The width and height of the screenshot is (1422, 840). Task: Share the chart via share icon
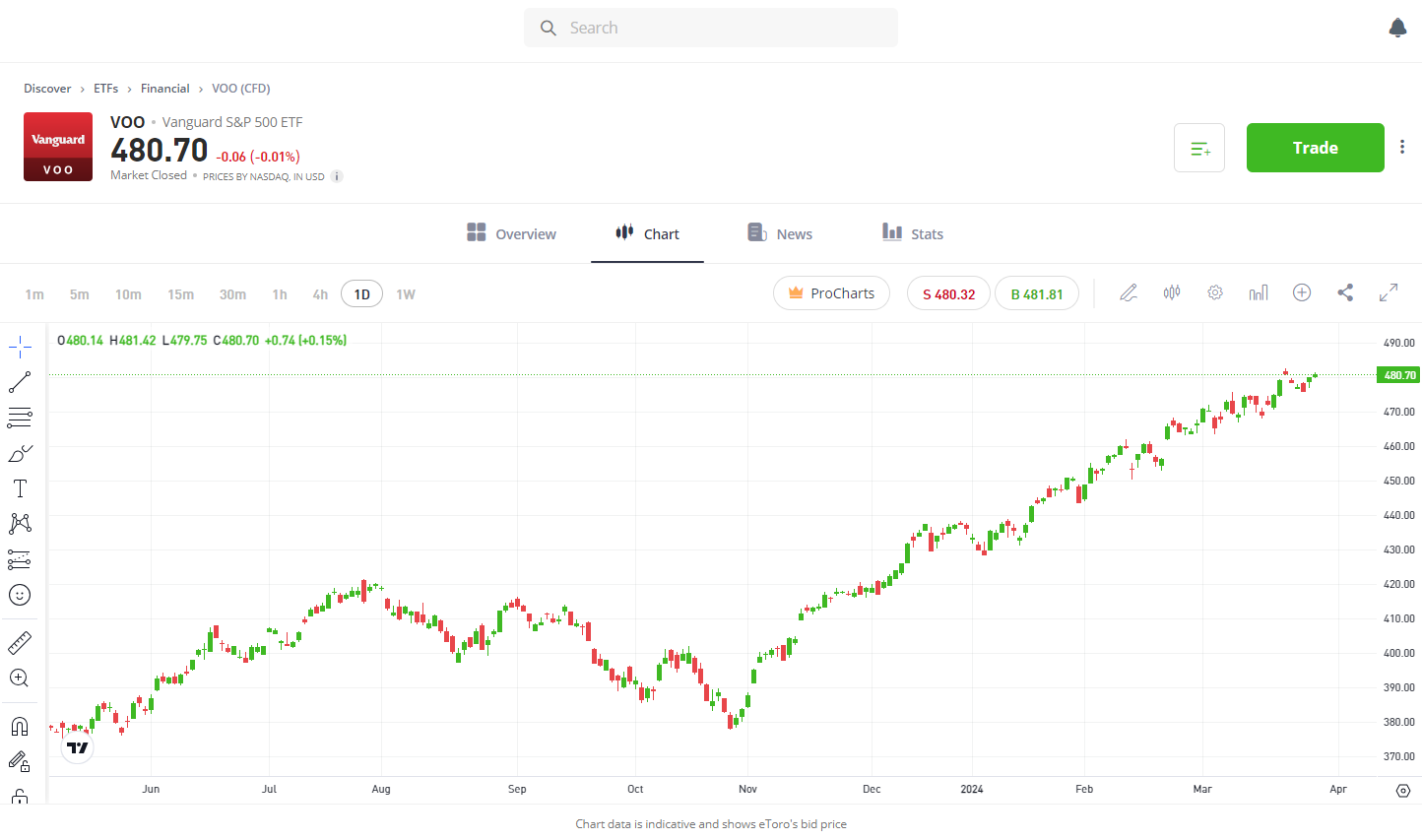point(1345,292)
